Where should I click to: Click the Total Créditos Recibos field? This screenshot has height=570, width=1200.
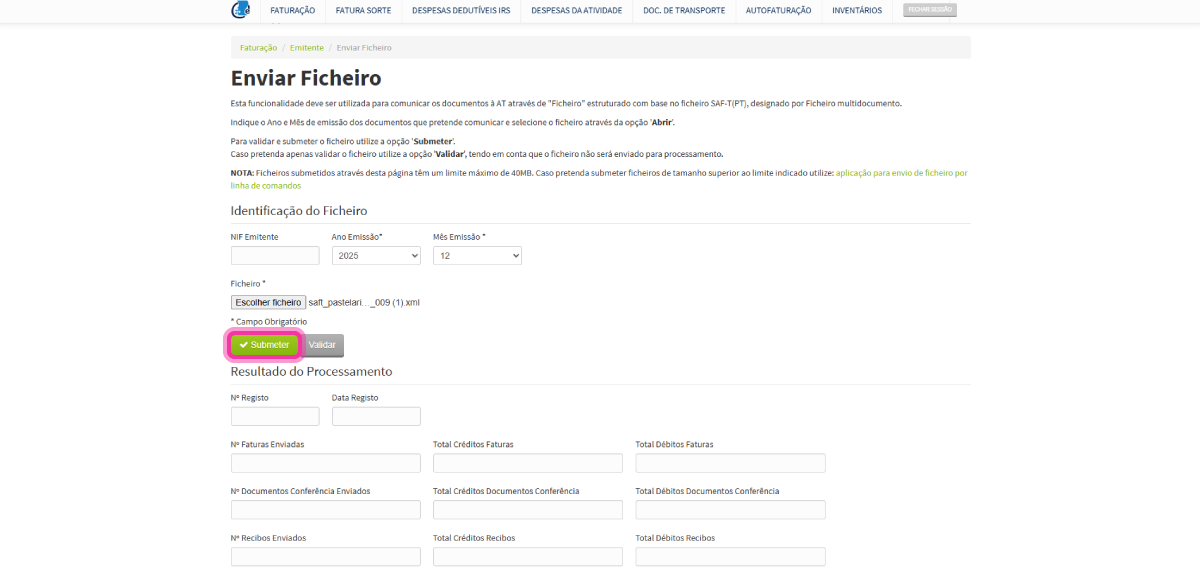pos(528,557)
